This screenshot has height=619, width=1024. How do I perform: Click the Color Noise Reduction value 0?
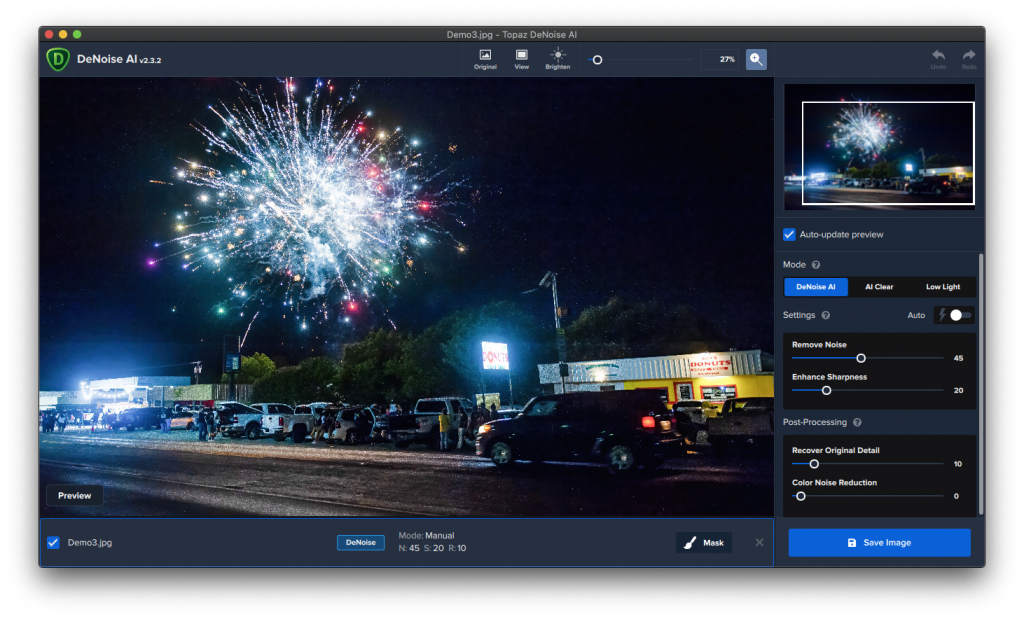pos(956,496)
